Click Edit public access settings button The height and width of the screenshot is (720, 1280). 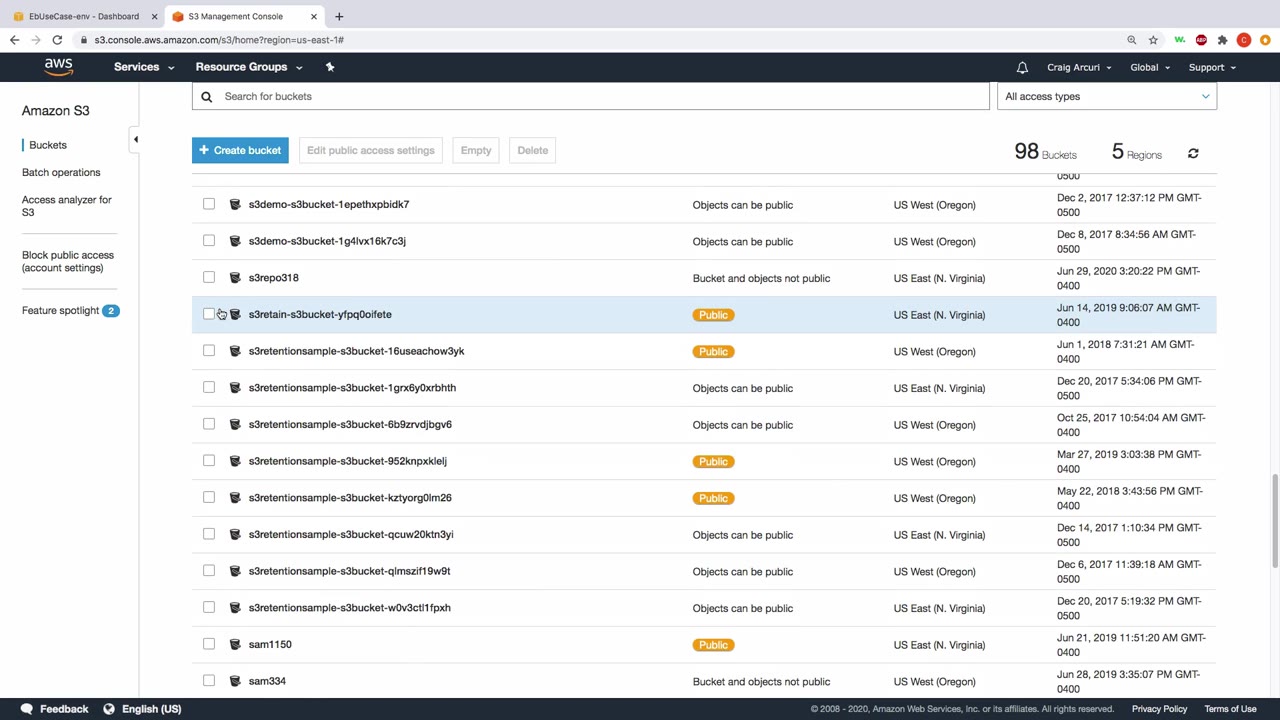point(371,150)
